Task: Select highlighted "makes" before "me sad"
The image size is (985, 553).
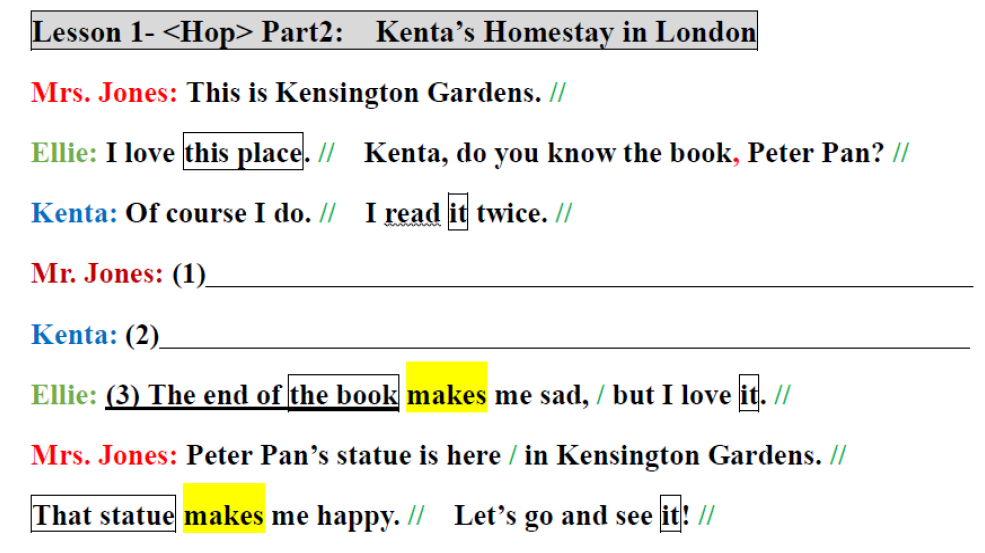Action: point(446,395)
